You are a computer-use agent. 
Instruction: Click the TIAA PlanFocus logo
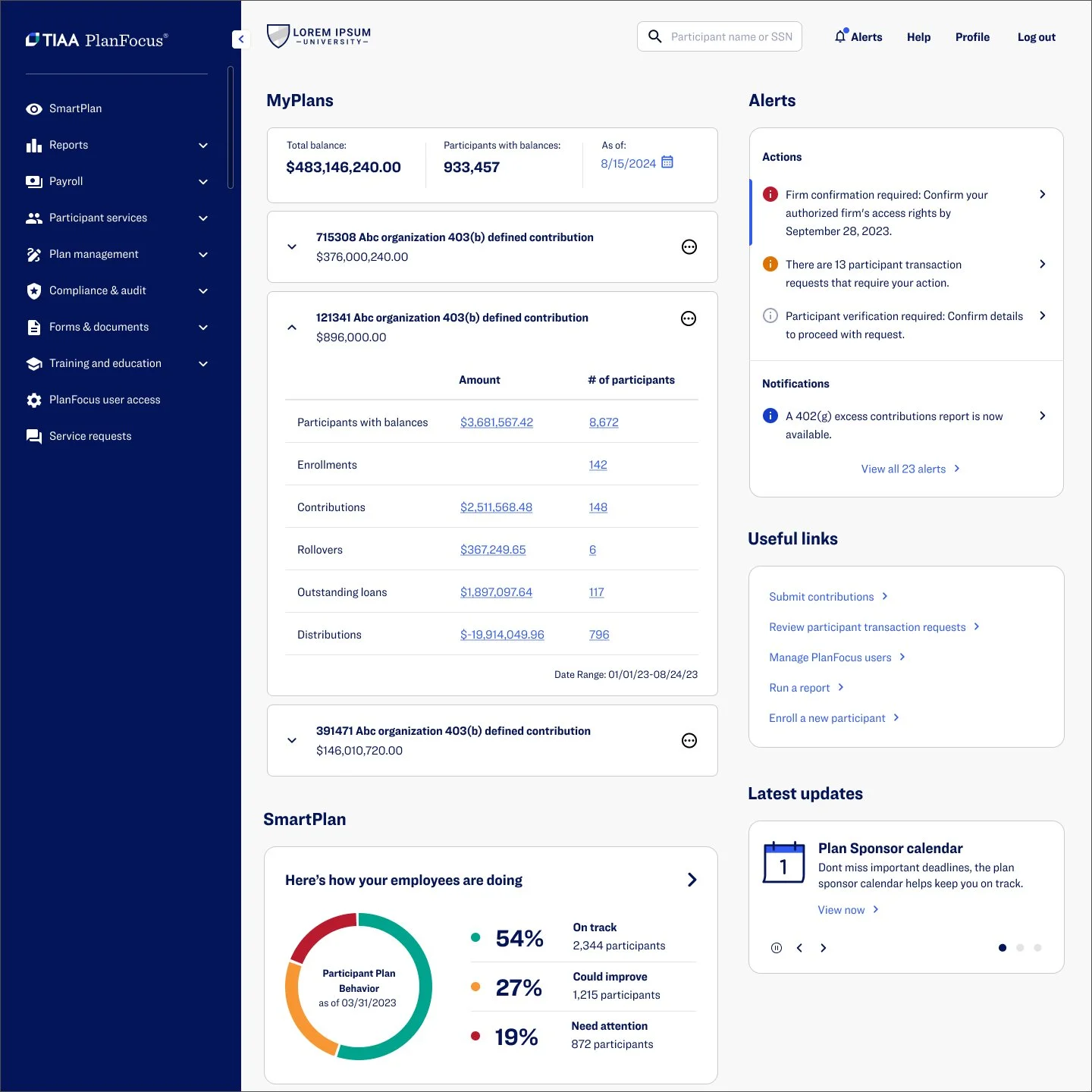tap(97, 40)
